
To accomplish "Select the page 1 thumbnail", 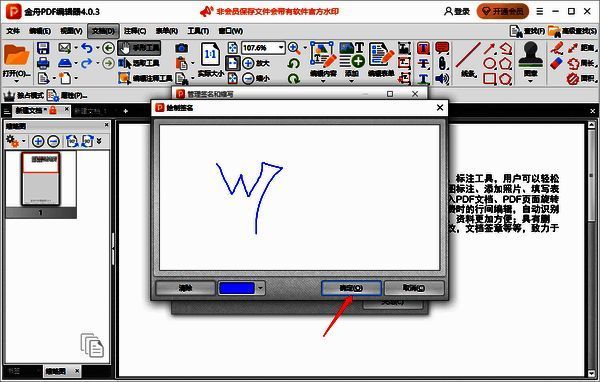I will tap(41, 179).
